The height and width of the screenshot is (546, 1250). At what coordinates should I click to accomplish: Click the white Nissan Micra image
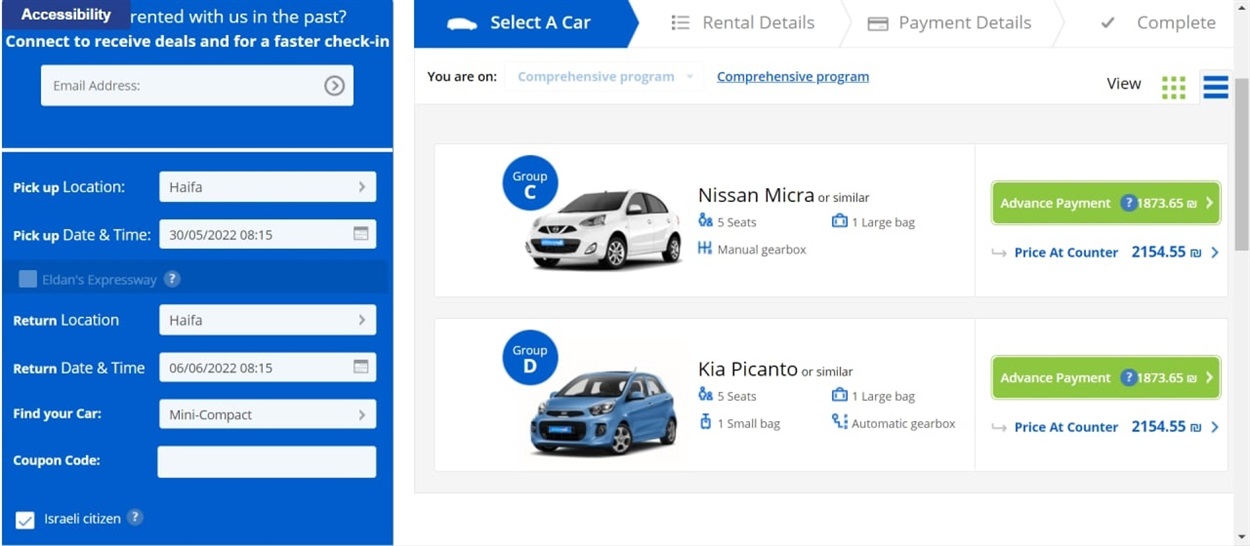(603, 230)
